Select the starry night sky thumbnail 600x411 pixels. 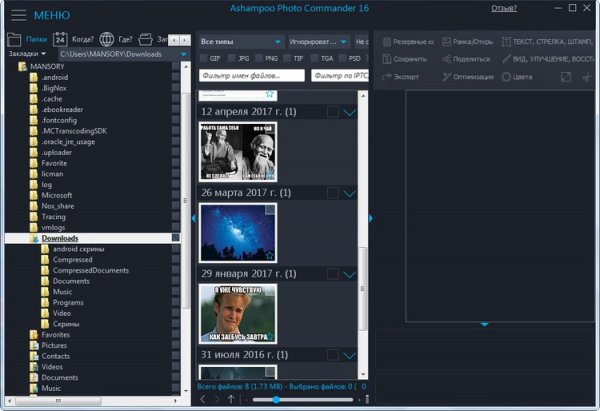point(238,232)
